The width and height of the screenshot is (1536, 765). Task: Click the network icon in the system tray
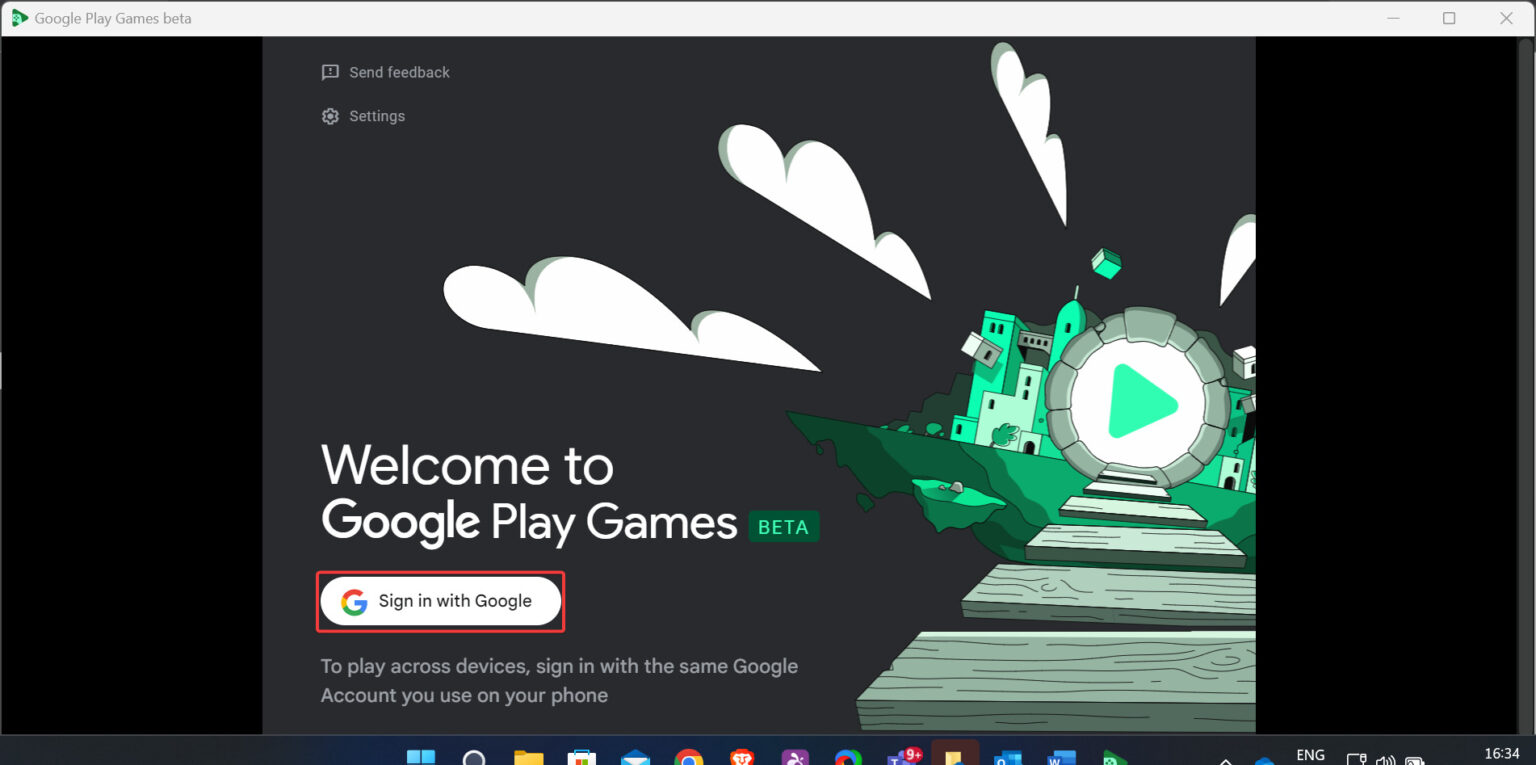tap(1356, 756)
